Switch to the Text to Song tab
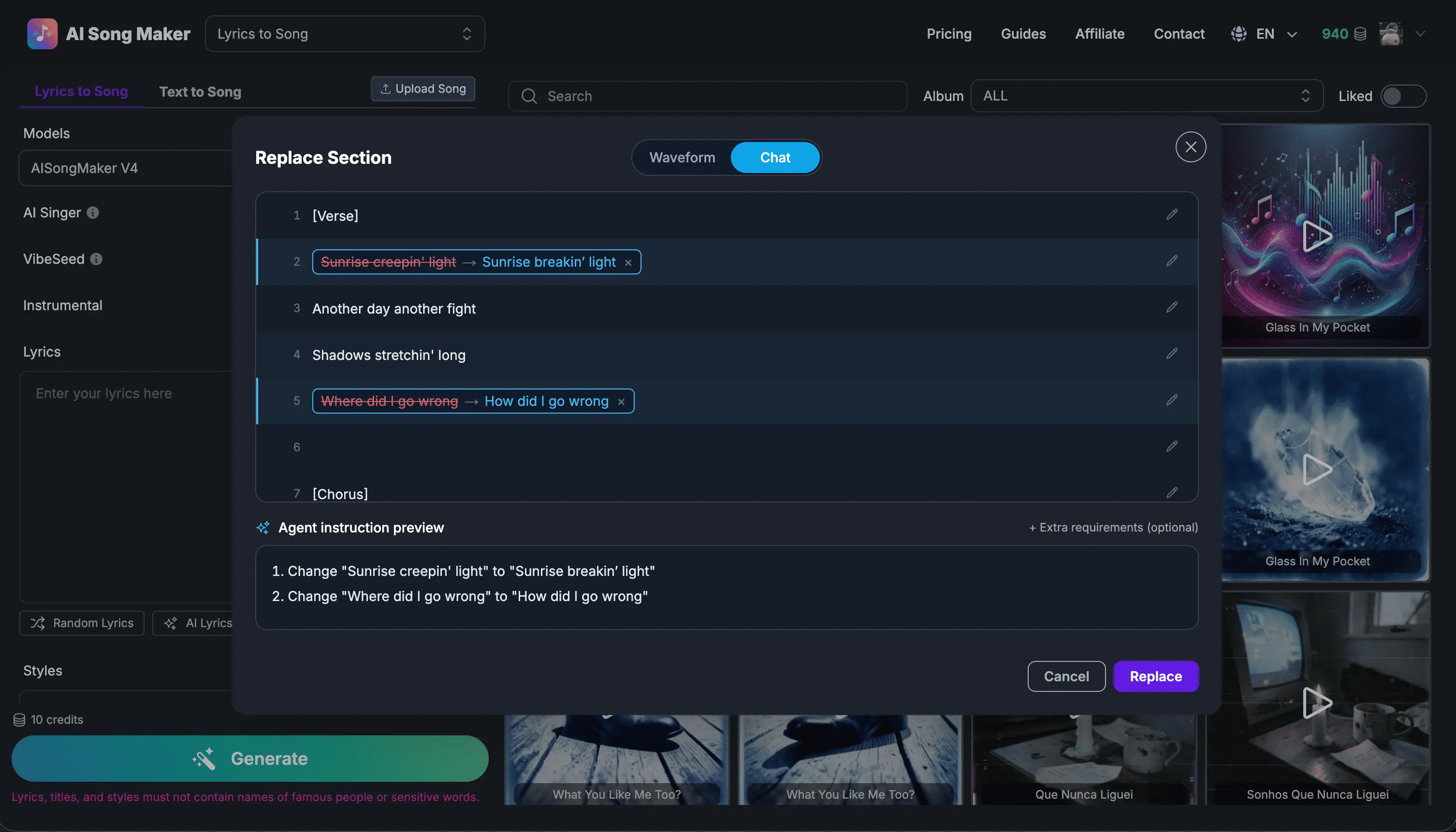 point(200,91)
